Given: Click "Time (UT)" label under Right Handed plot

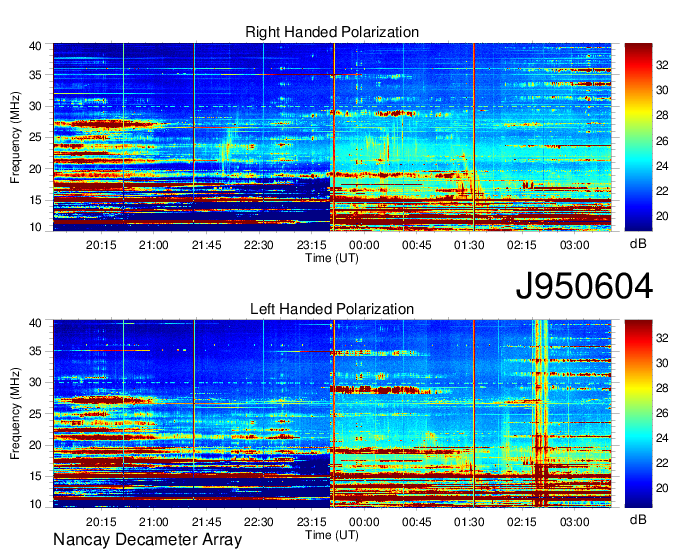Looking at the screenshot, I should (x=332, y=258).
